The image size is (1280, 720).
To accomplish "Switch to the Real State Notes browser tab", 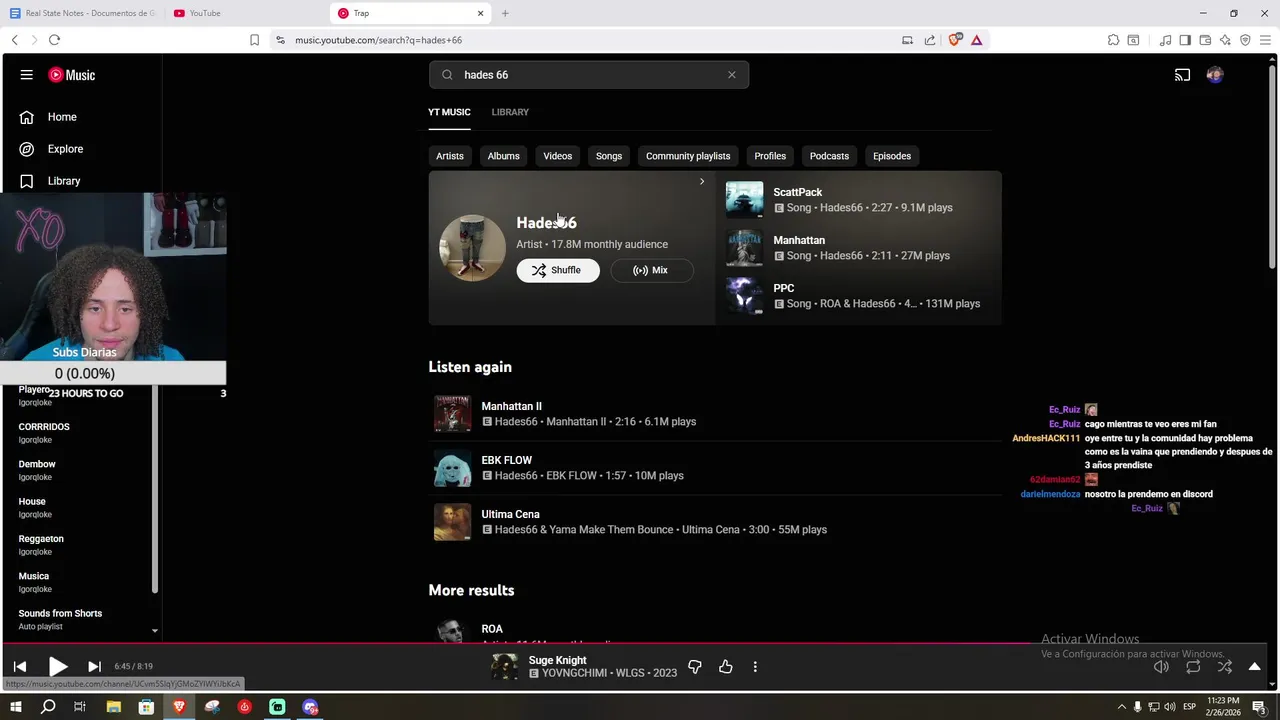I will (x=83, y=13).
